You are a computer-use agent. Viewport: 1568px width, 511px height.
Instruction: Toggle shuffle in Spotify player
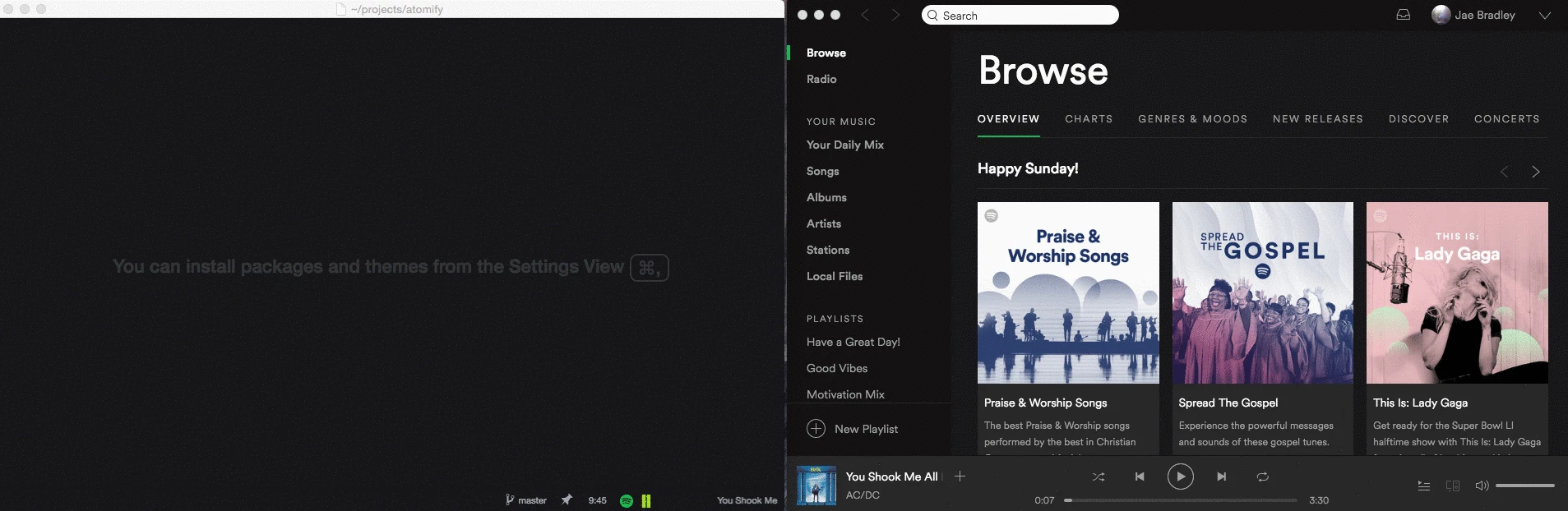pyautogui.click(x=1098, y=476)
